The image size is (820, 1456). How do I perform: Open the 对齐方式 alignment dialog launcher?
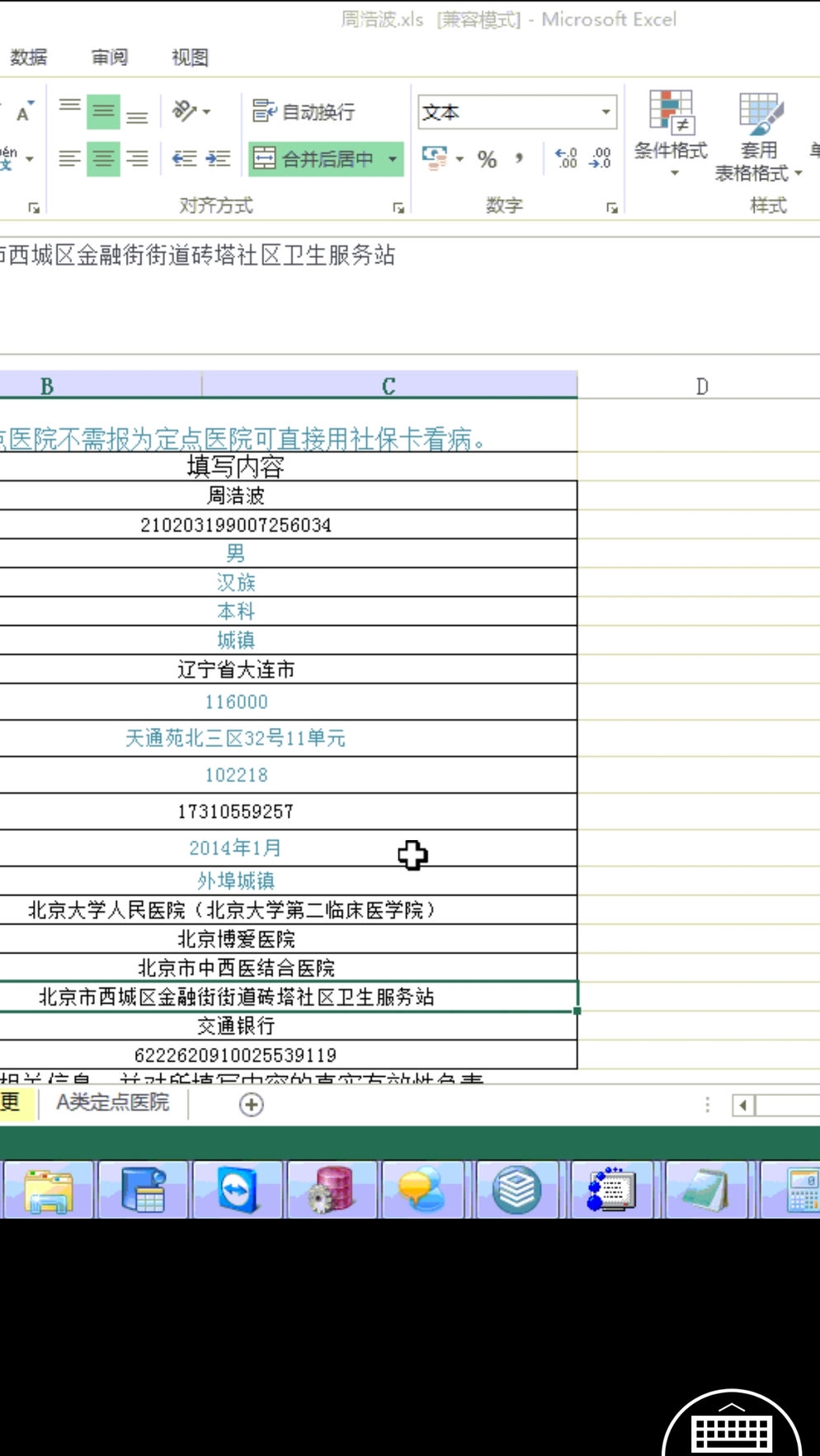click(398, 208)
